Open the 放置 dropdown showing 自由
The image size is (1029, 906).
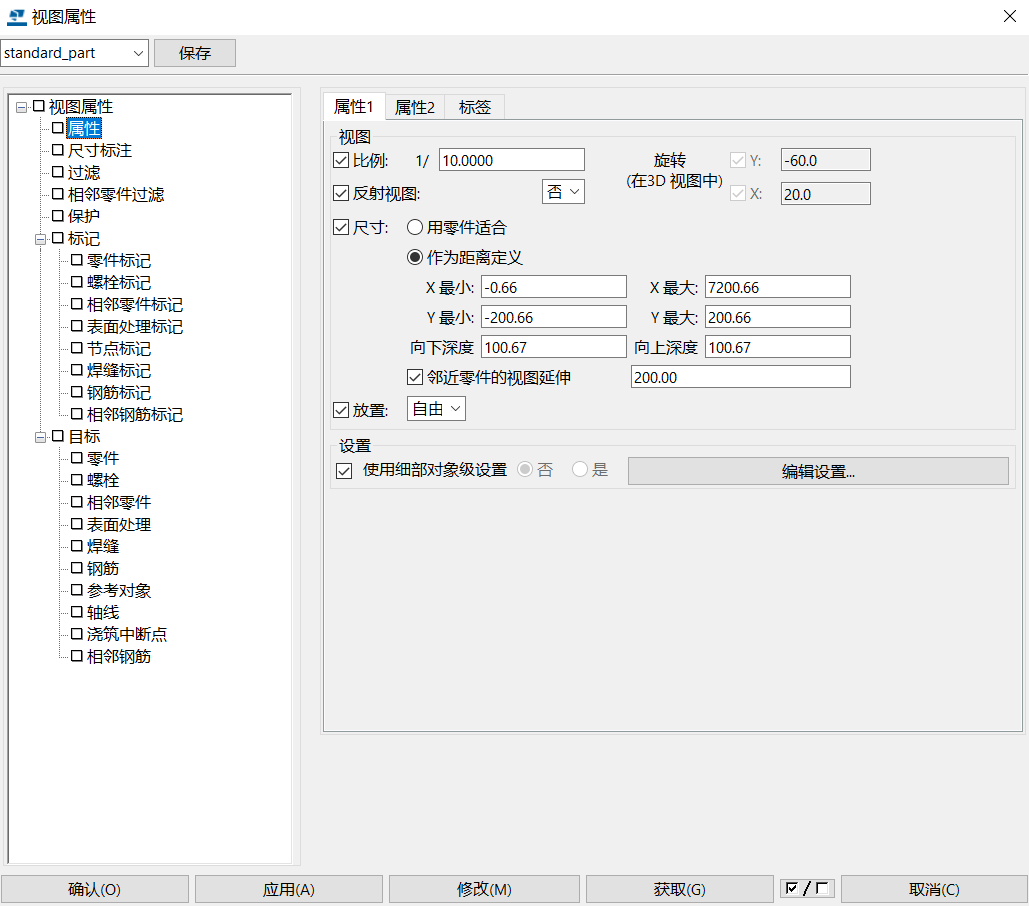point(435,408)
